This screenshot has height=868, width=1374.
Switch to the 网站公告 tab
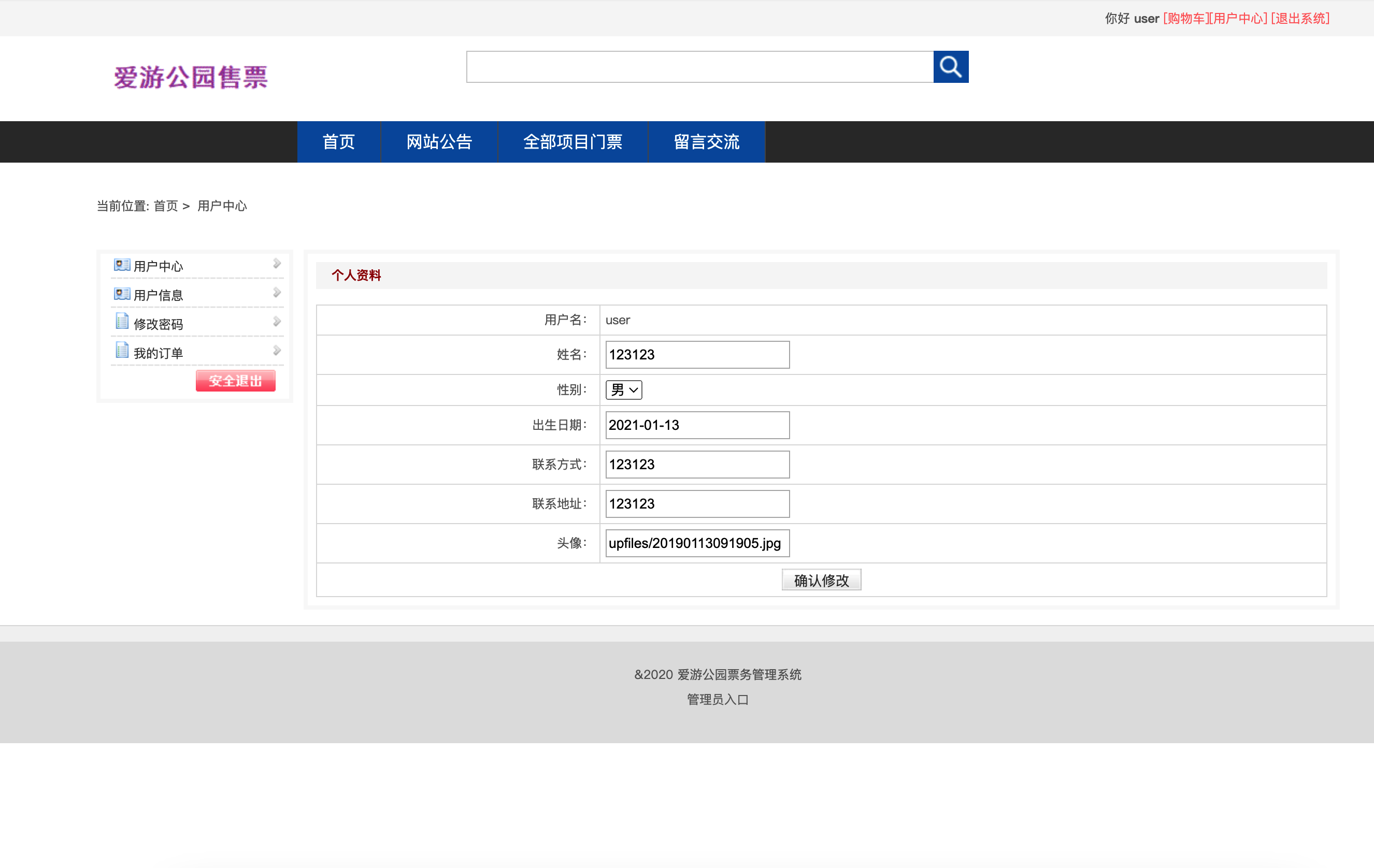(x=439, y=141)
